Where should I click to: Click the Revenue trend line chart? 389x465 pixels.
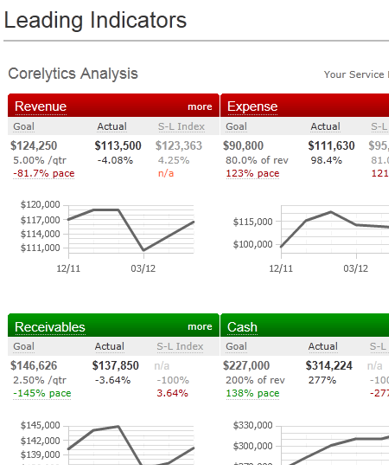[x=131, y=230]
